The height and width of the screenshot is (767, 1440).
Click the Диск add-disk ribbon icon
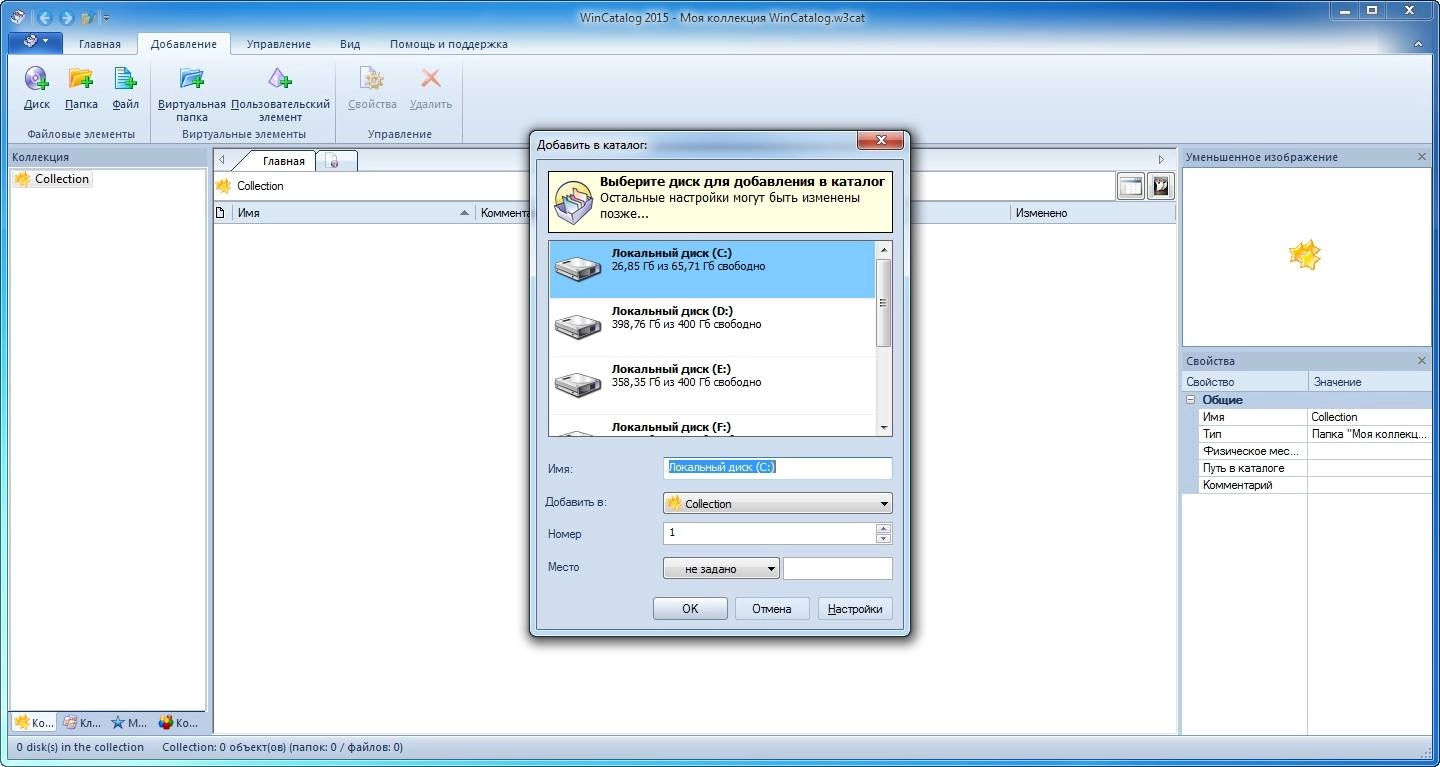37,88
